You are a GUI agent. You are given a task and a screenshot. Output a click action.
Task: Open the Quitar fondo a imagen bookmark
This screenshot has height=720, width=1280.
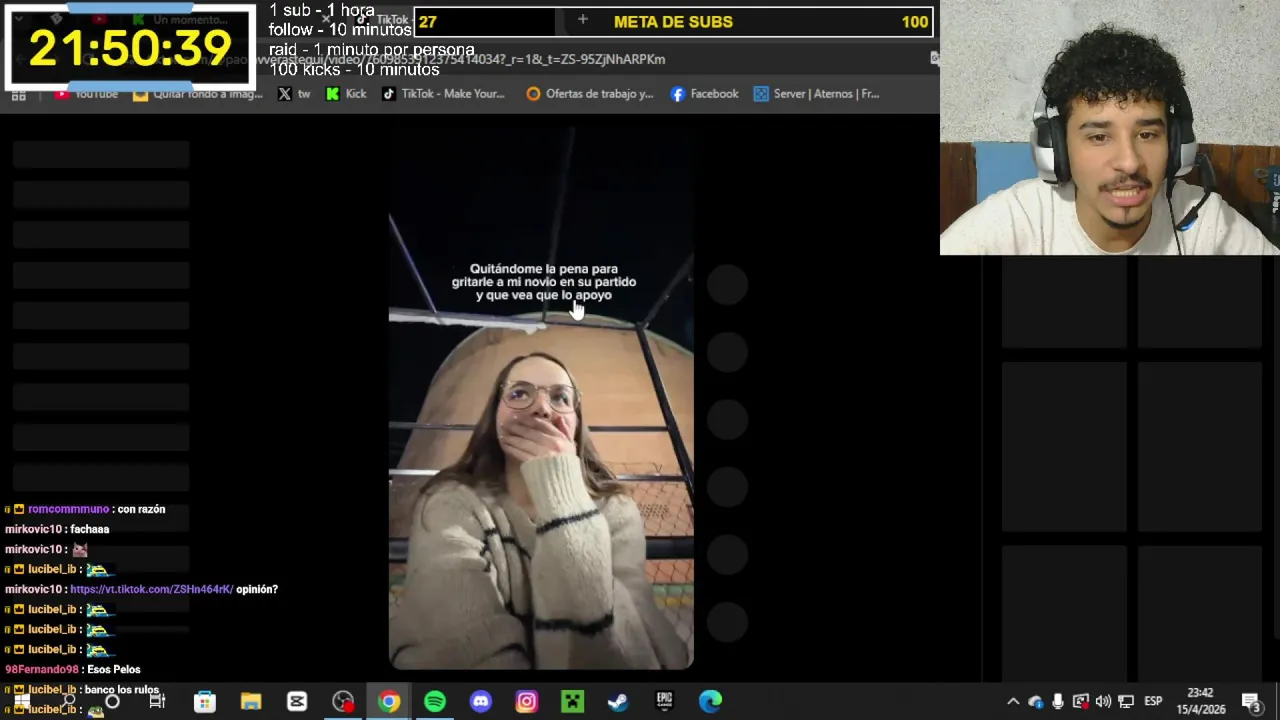click(198, 94)
